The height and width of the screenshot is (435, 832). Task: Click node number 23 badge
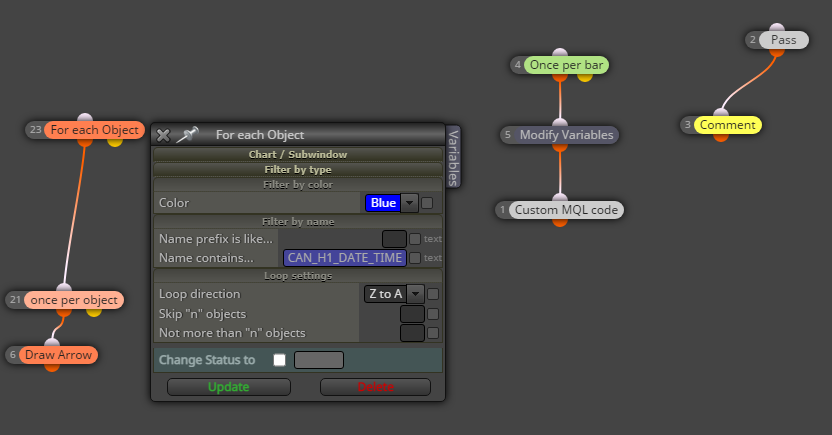point(36,130)
